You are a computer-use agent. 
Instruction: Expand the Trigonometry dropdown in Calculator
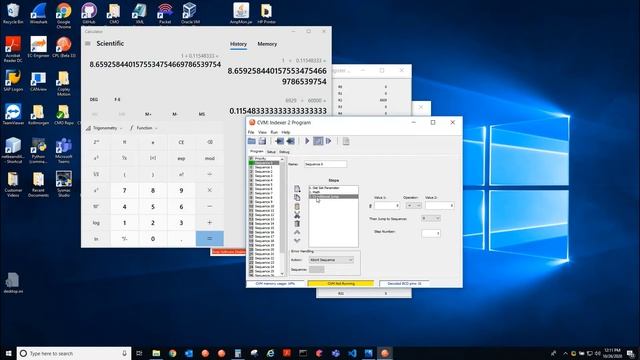pos(104,128)
